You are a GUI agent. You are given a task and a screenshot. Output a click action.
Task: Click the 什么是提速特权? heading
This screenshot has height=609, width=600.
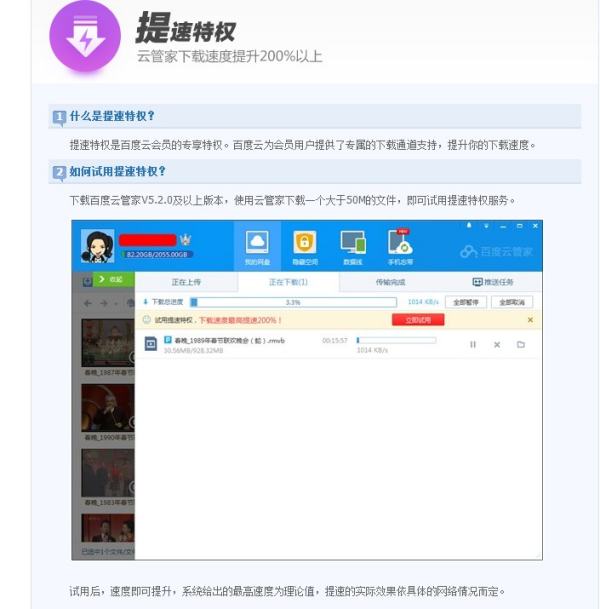point(112,116)
